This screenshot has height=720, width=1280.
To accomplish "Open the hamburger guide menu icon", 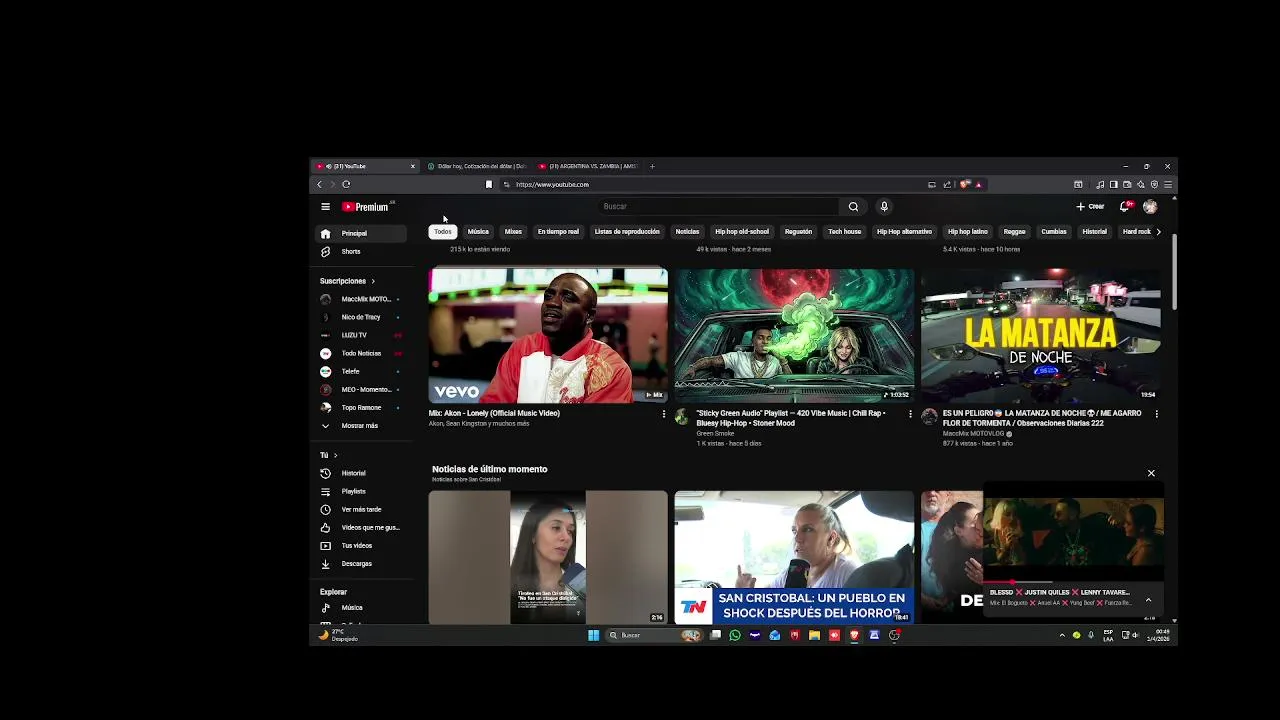I will point(325,207).
